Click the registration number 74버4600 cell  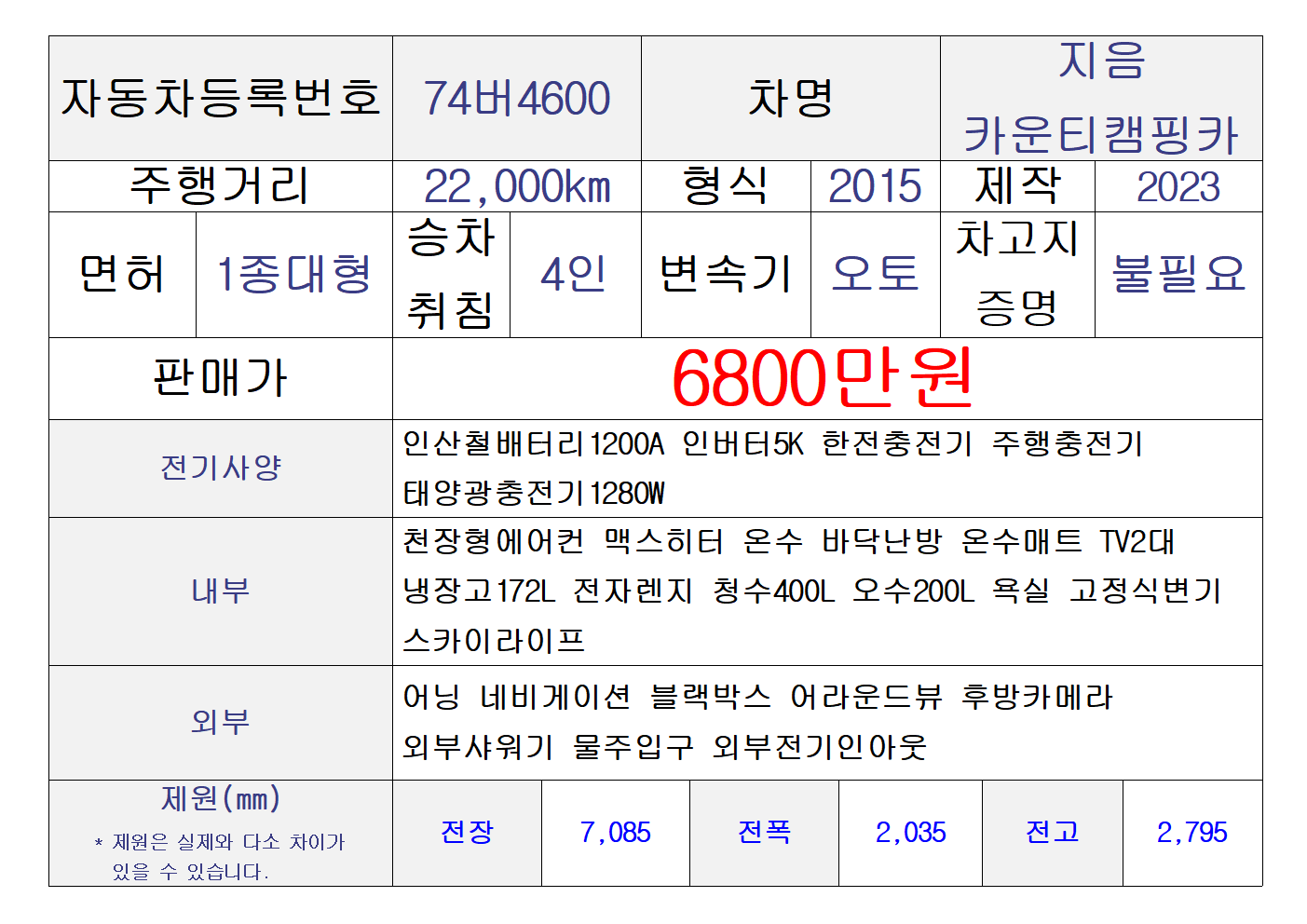click(516, 99)
